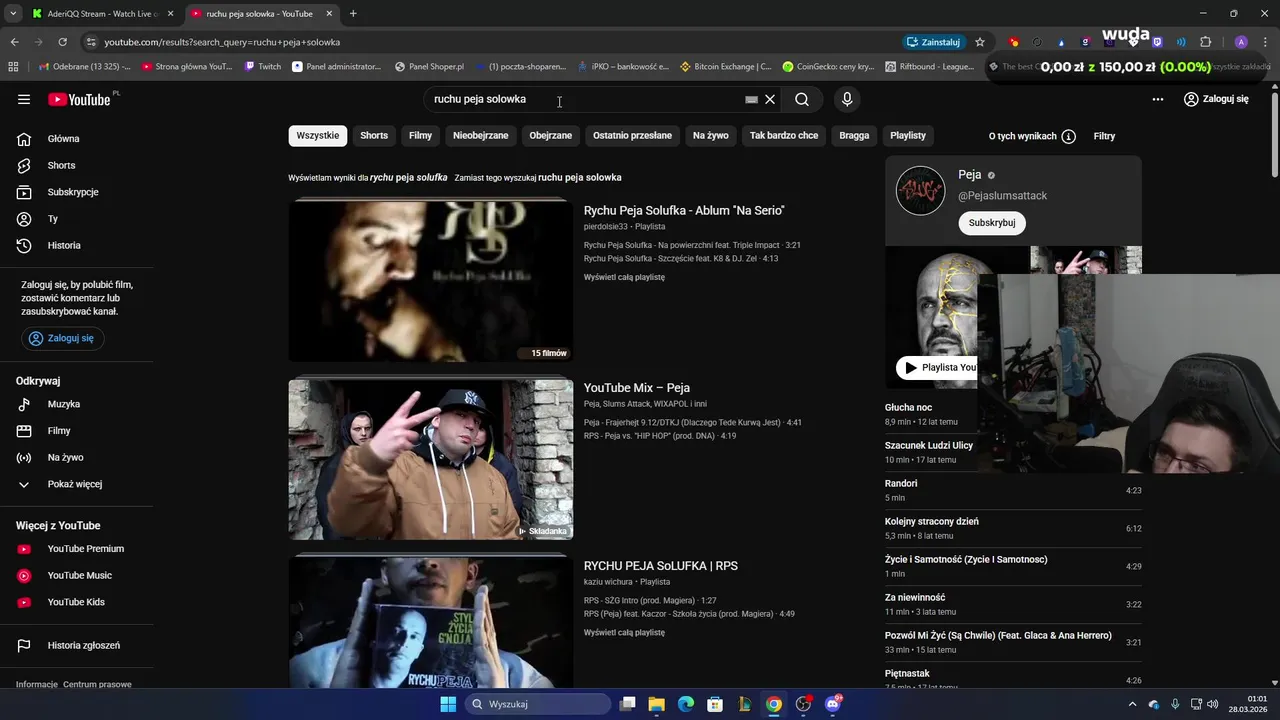Open Składanka mix thumbnail

coord(431,459)
